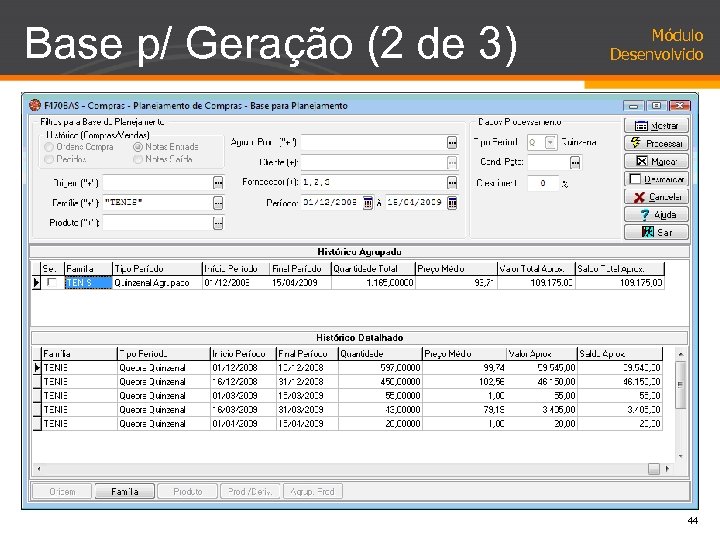Screen dimensions: 720x540
Task: Click the Desmarcar button
Action: [656, 179]
